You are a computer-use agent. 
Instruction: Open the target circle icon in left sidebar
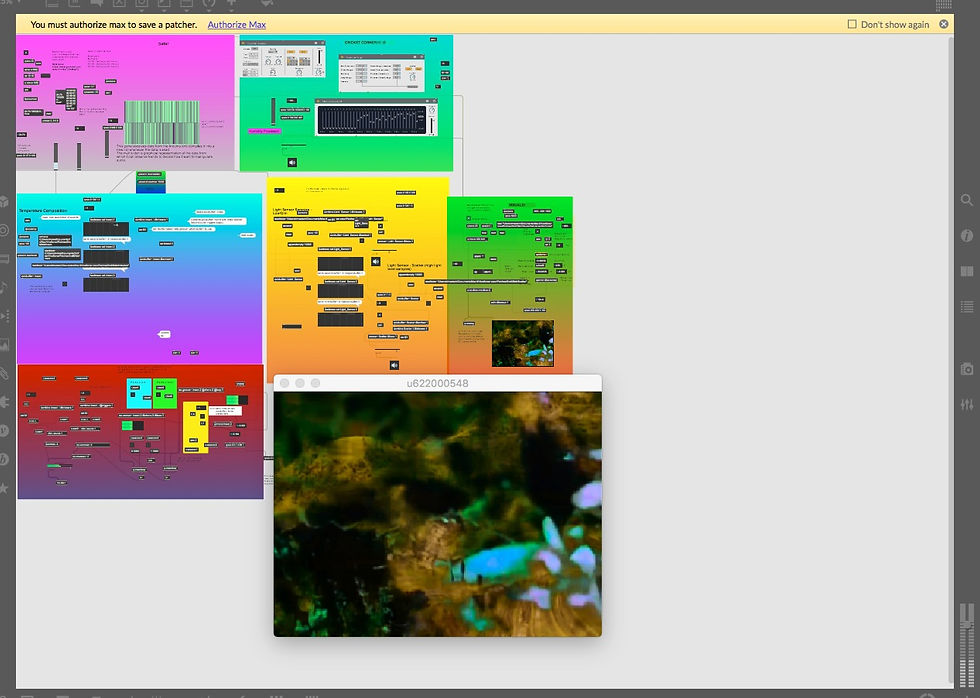pyautogui.click(x=4, y=230)
